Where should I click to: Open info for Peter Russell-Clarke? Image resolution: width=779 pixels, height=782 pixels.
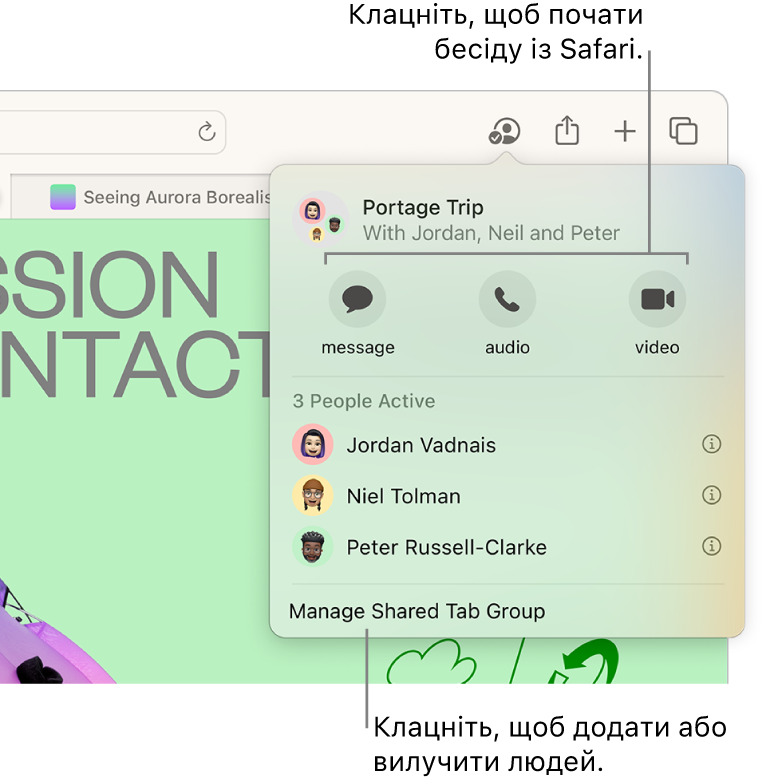point(712,546)
